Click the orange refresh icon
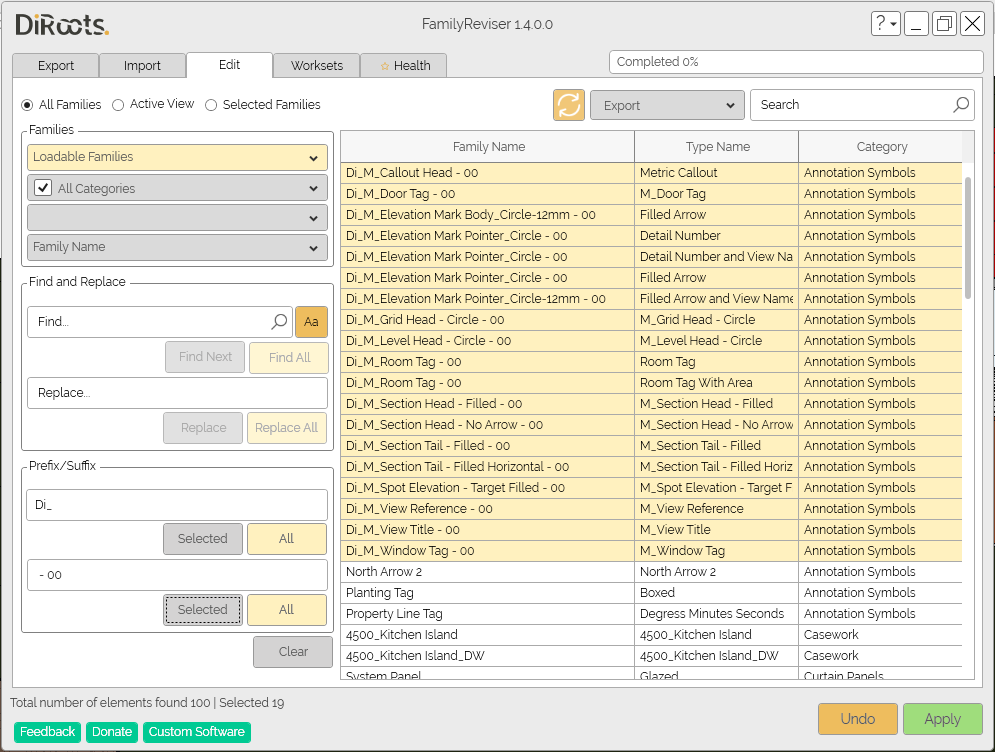The image size is (995, 752). tap(568, 105)
